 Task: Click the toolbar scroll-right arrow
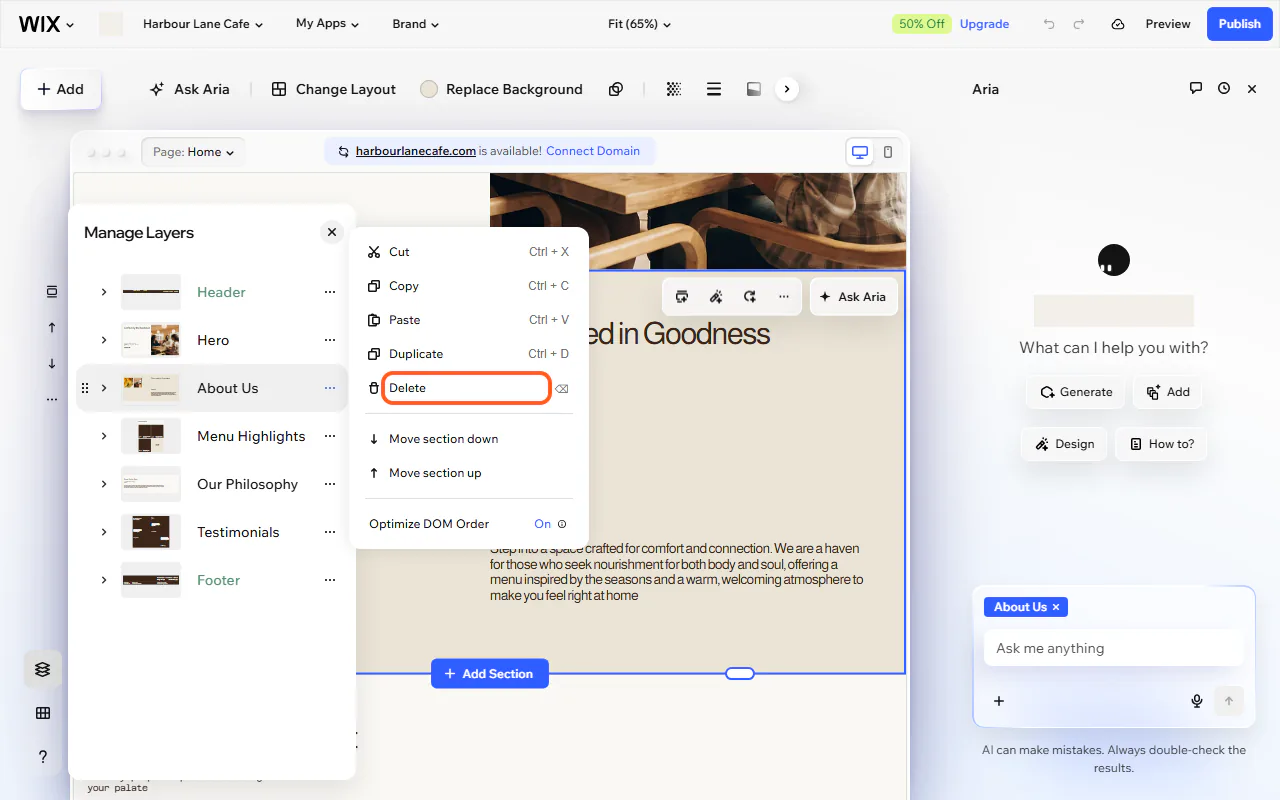(x=787, y=89)
